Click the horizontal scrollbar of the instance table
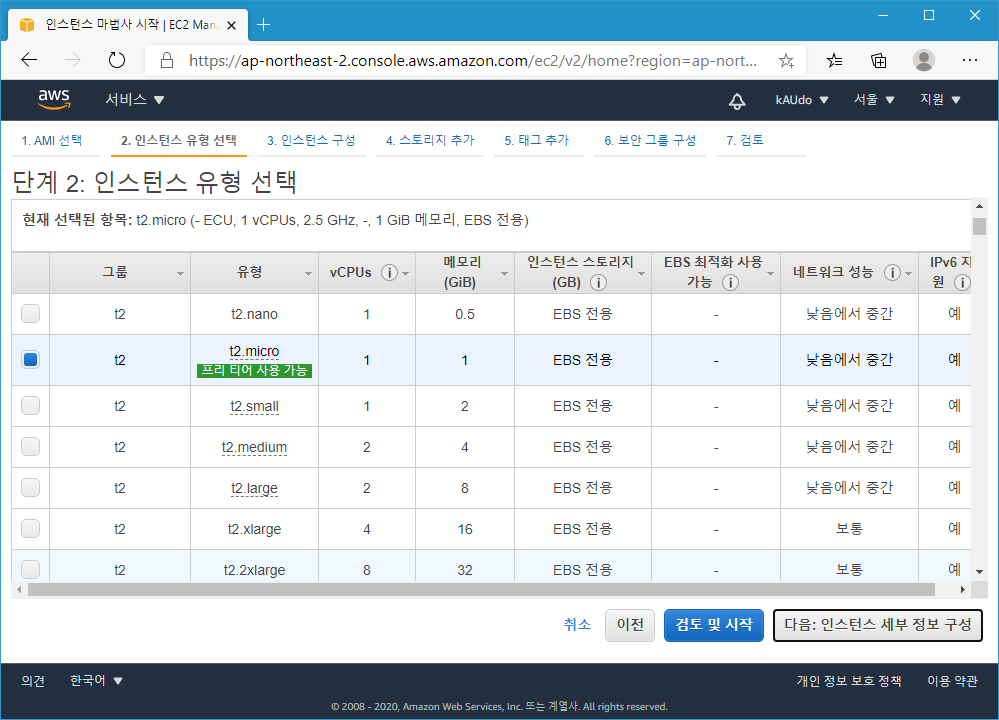The height and width of the screenshot is (720, 999). coord(481,590)
